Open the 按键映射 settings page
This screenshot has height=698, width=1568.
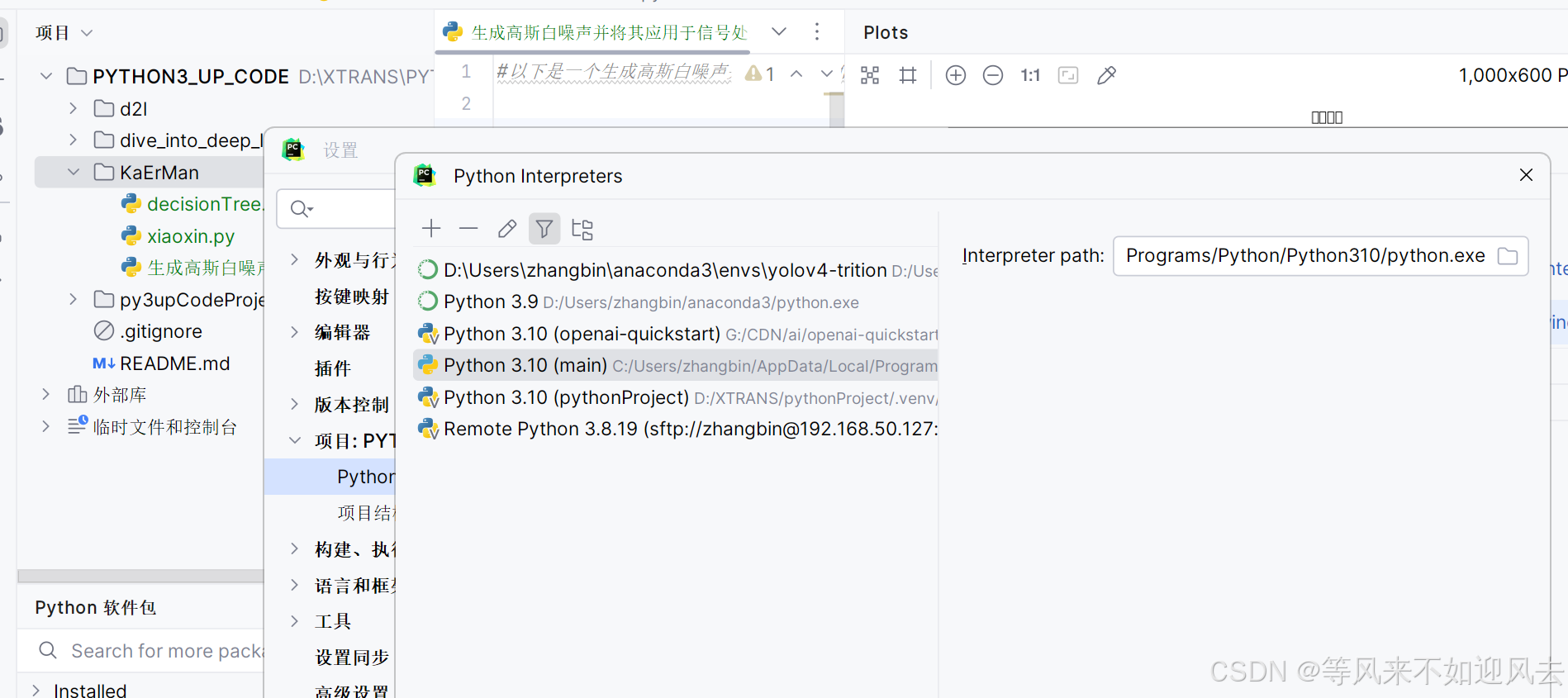pyautogui.click(x=352, y=297)
